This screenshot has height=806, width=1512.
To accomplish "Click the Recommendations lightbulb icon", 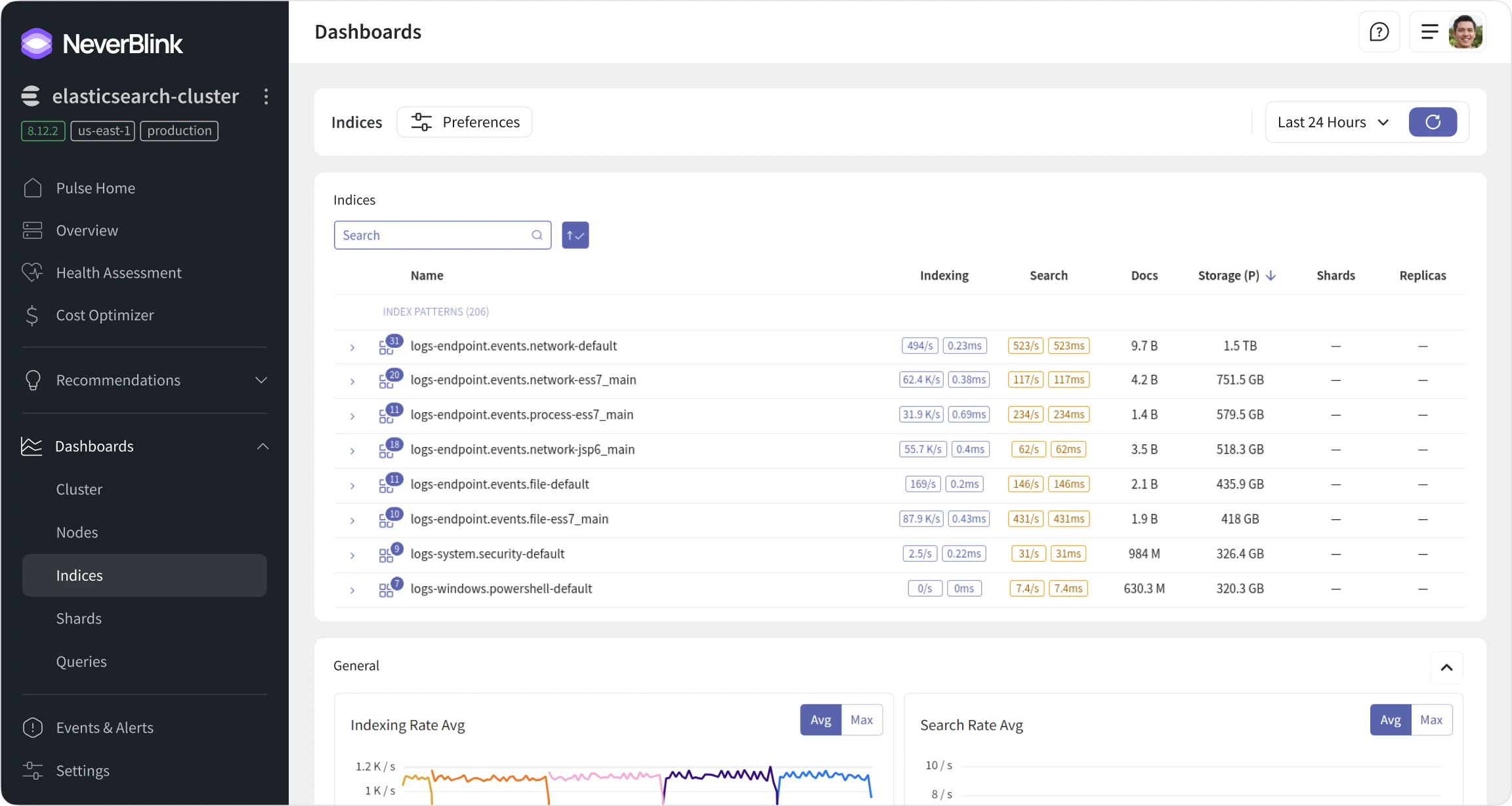I will (33, 380).
